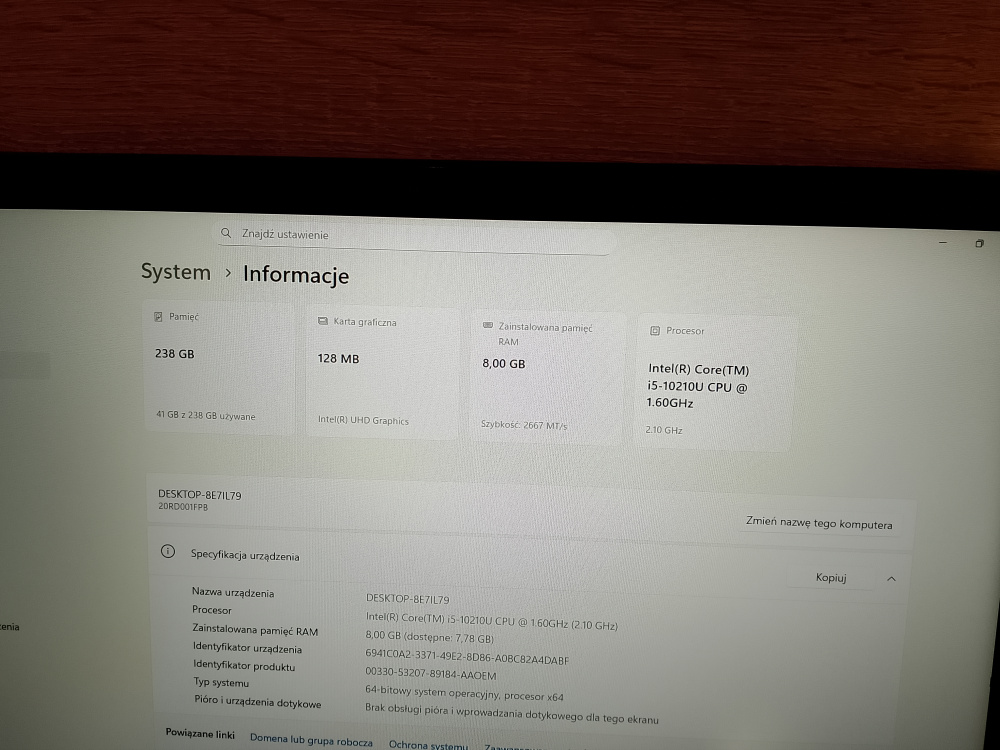This screenshot has height=750, width=1000.
Task: Click the installed RAM memory icon
Action: pyautogui.click(x=487, y=326)
